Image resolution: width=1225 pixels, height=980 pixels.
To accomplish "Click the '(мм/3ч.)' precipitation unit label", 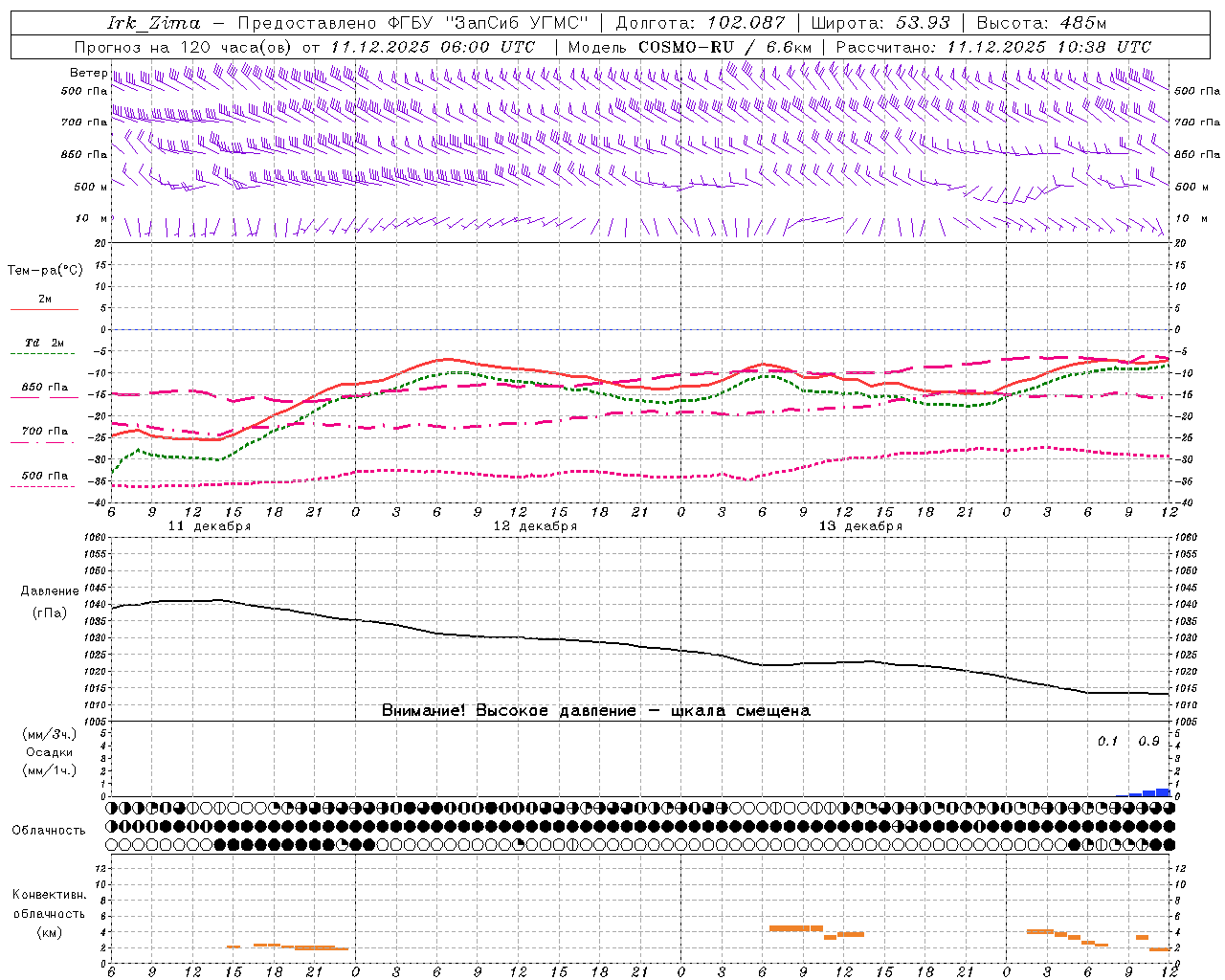I will click(x=49, y=734).
